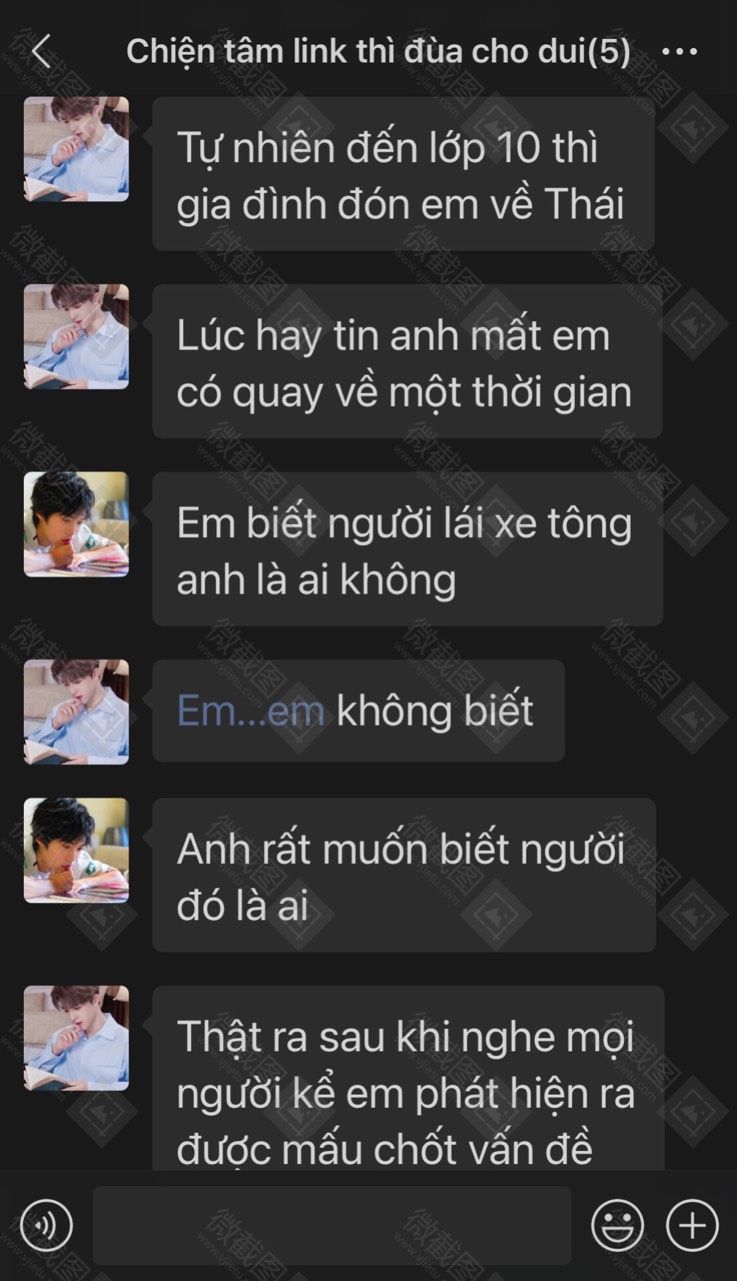
Task: Select the 'Thật ra sau khi nghe mọi' bubble
Action: [408, 1078]
